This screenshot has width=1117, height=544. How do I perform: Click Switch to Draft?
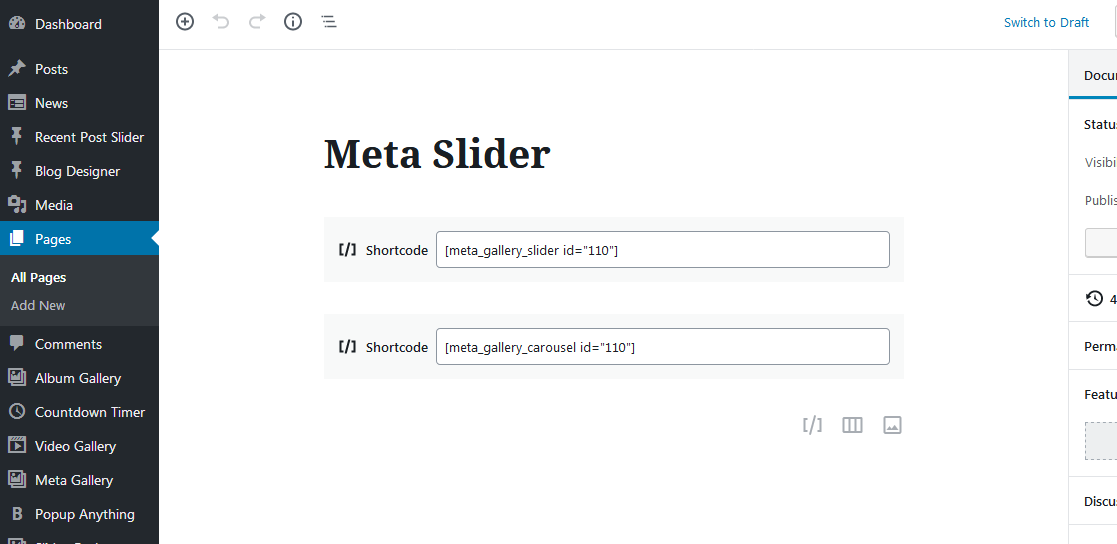(x=1046, y=23)
